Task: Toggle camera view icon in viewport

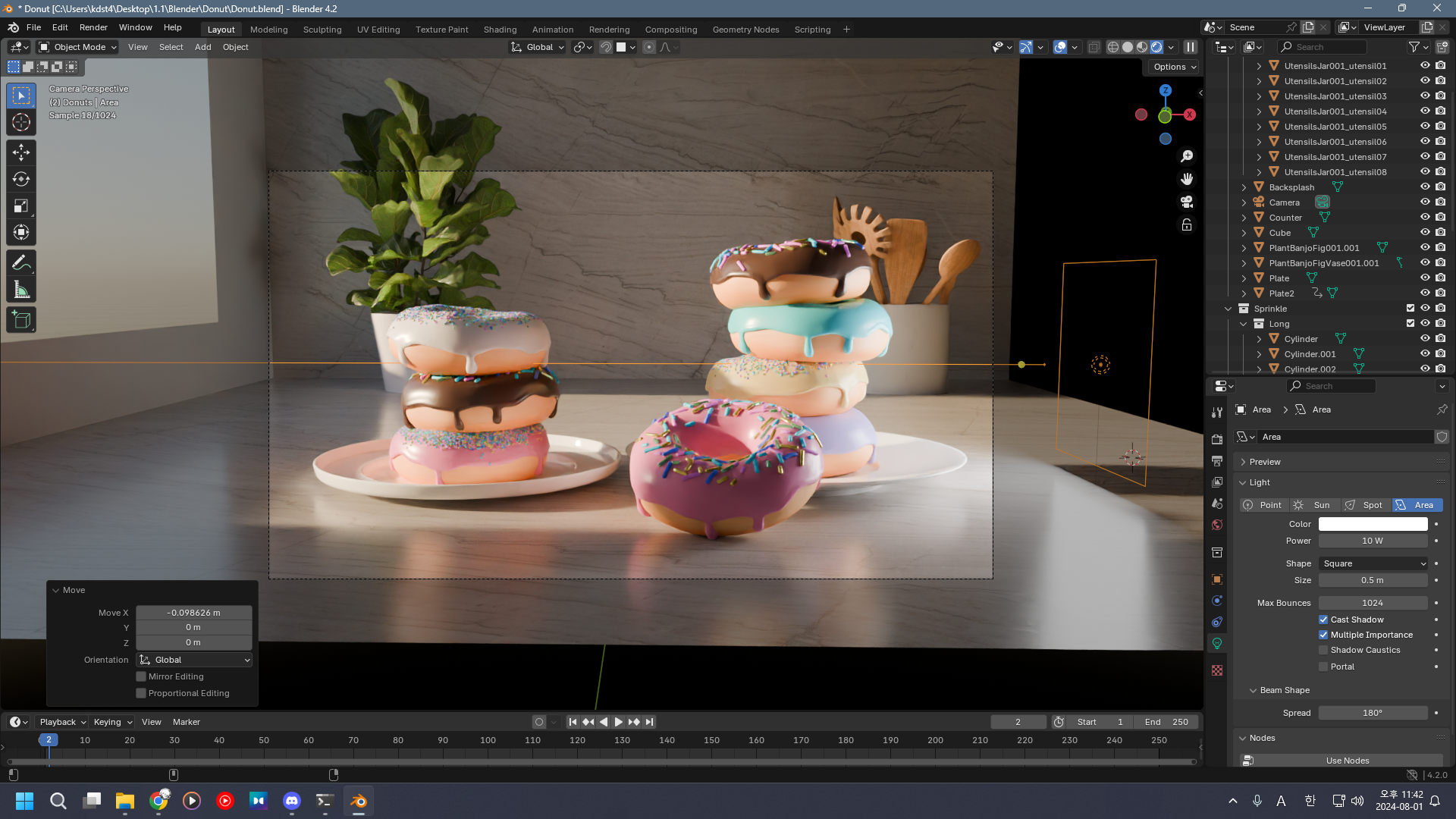Action: (x=1187, y=202)
